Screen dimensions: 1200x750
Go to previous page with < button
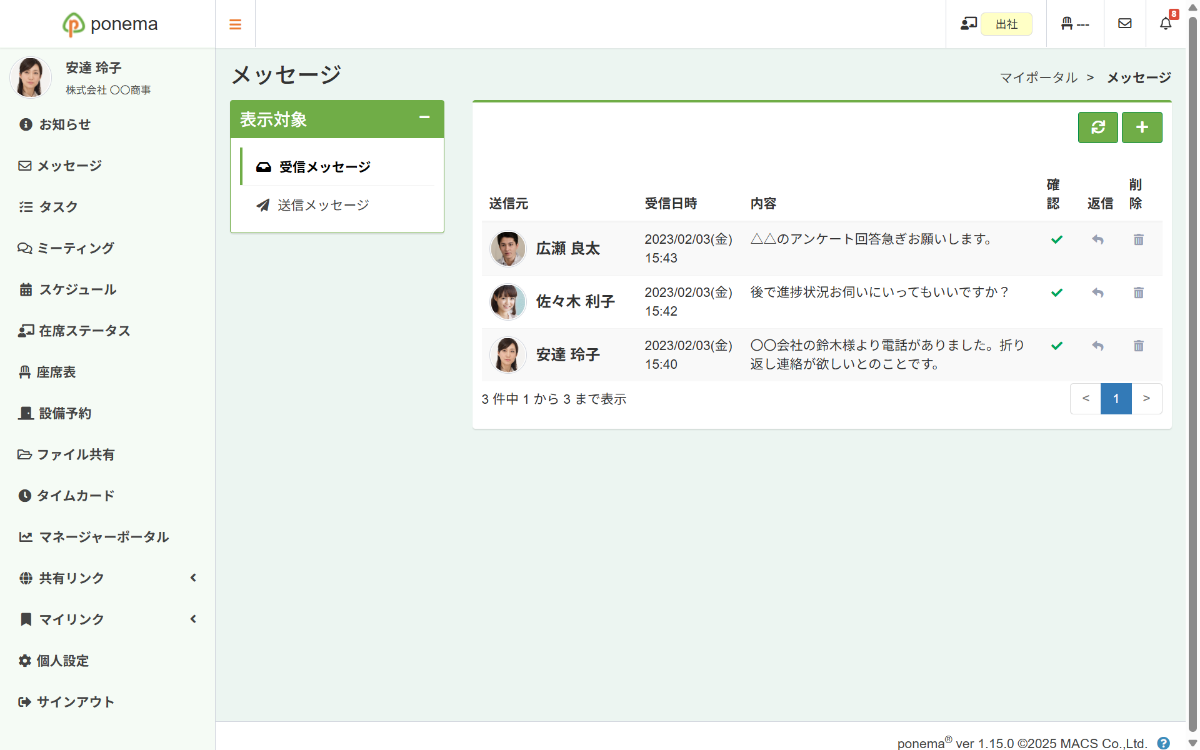pyautogui.click(x=1085, y=398)
